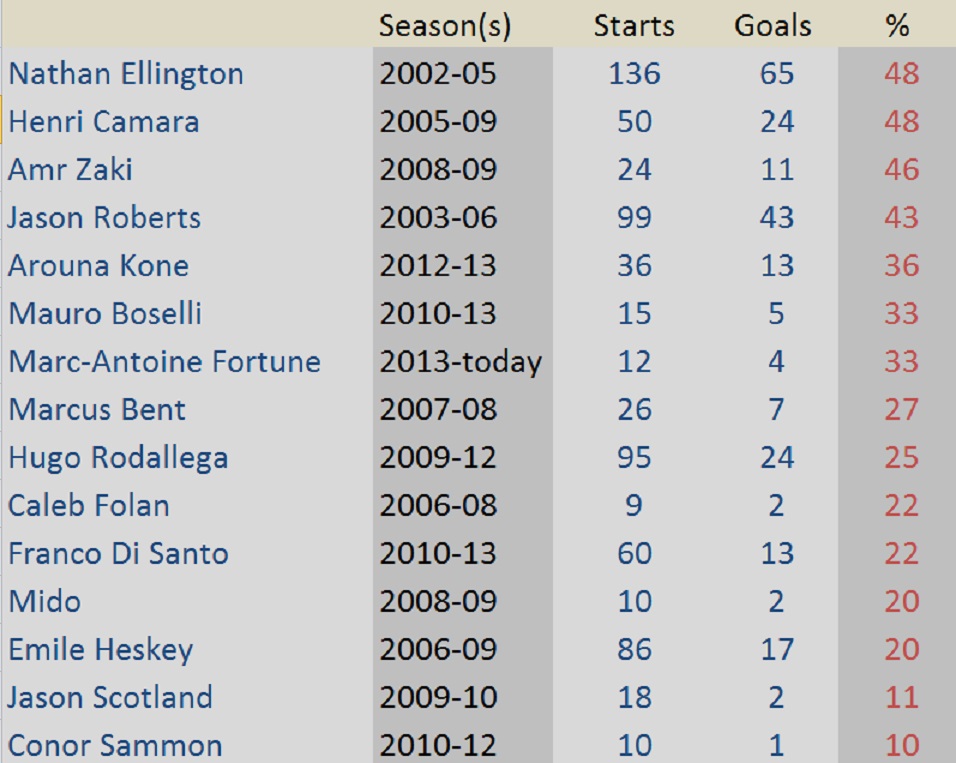The image size is (956, 763).
Task: Select the 2013-today season cell
Action: click(460, 361)
